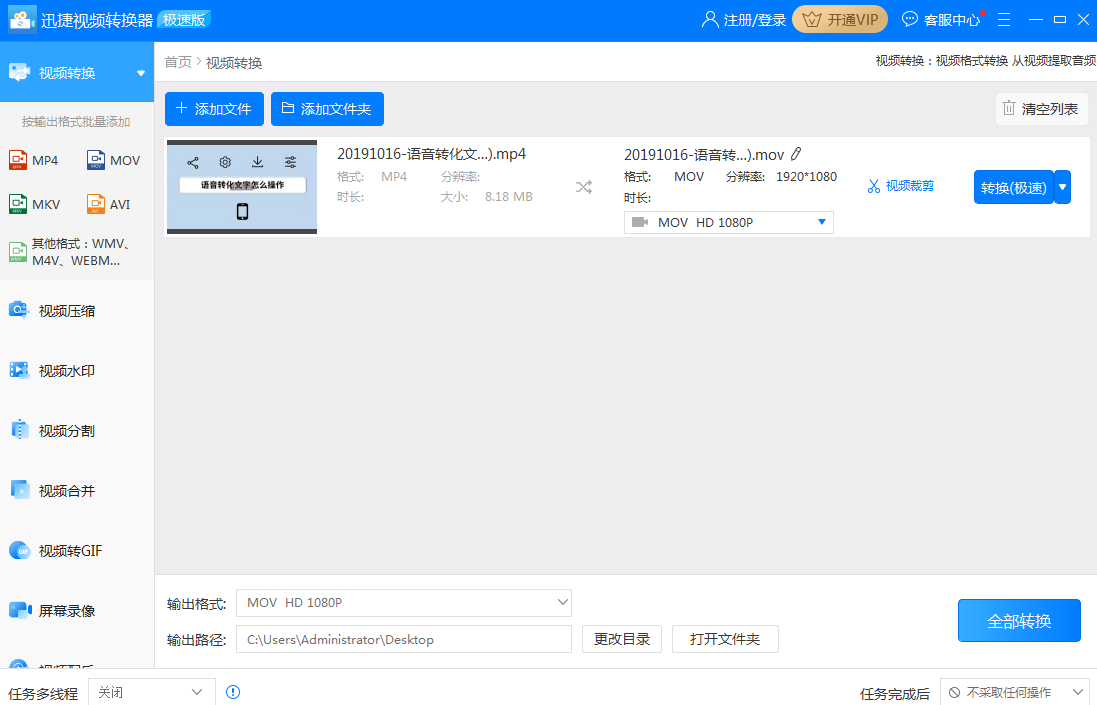
Task: Click the 全部转换 button
Action: click(x=1019, y=621)
